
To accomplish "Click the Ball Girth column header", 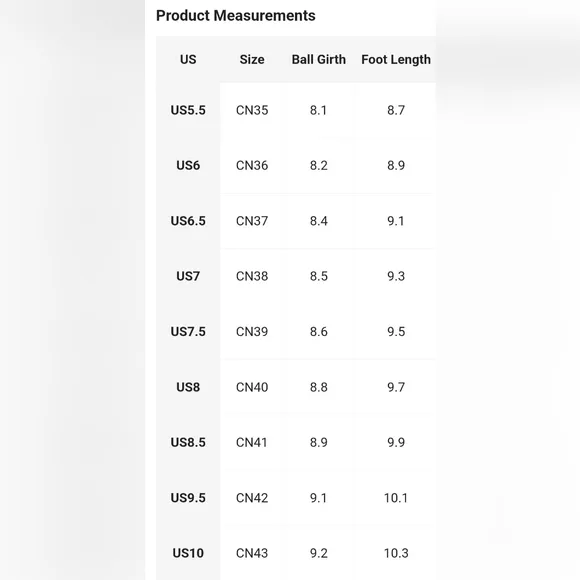I will point(318,60).
